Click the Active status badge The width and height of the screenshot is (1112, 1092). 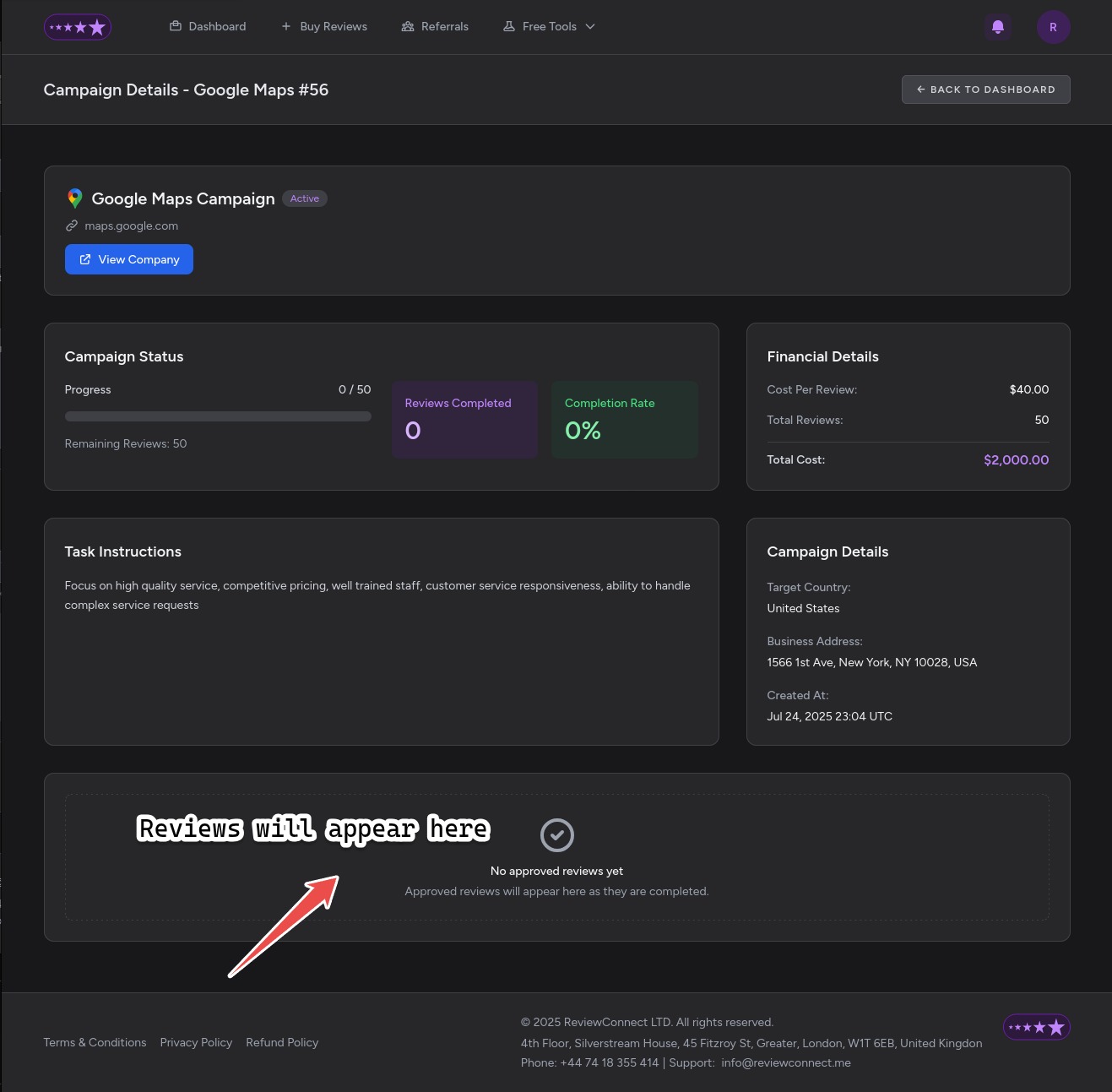[x=305, y=198]
